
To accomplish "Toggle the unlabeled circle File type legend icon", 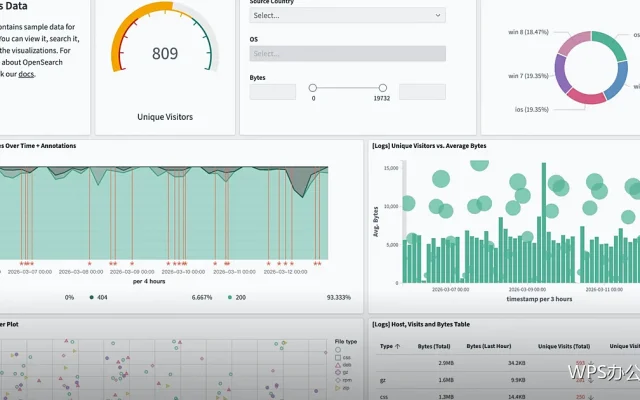I will (x=338, y=350).
